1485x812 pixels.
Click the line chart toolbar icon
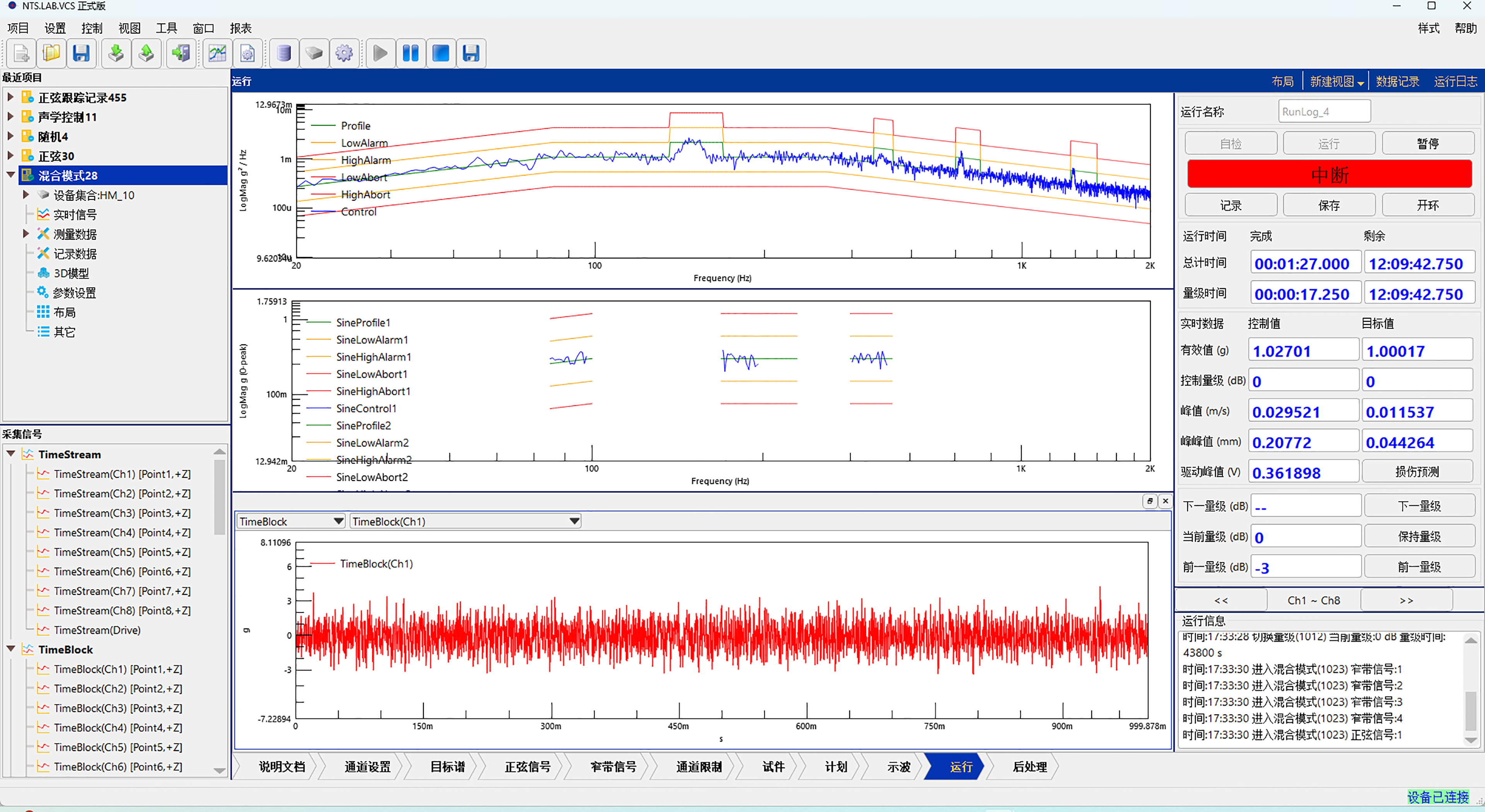(217, 54)
